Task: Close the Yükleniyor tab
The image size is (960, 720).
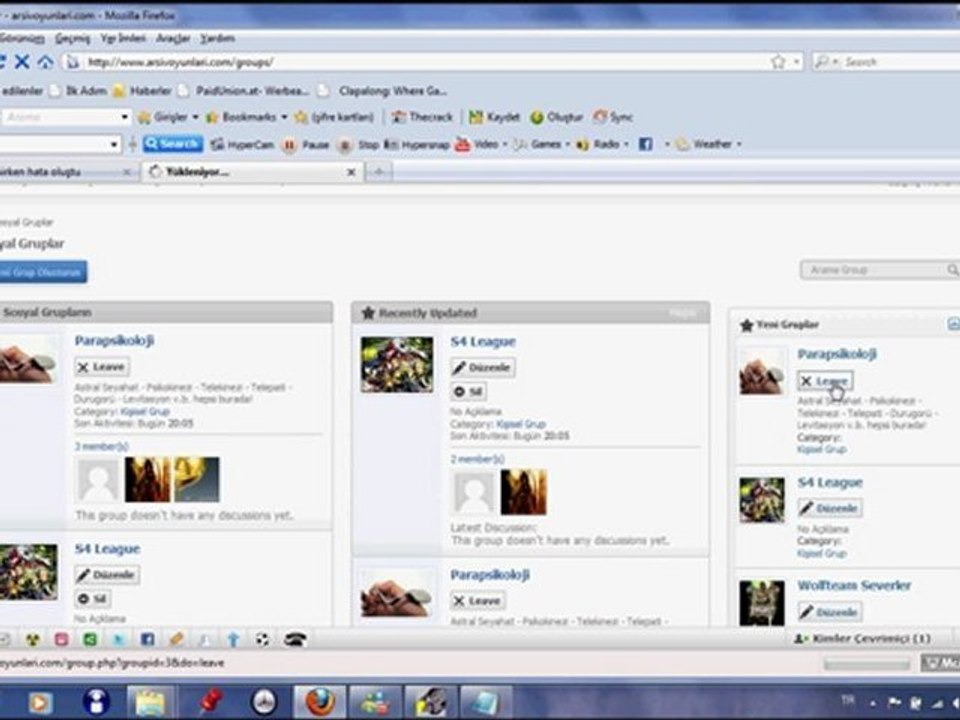Action: pyautogui.click(x=351, y=173)
